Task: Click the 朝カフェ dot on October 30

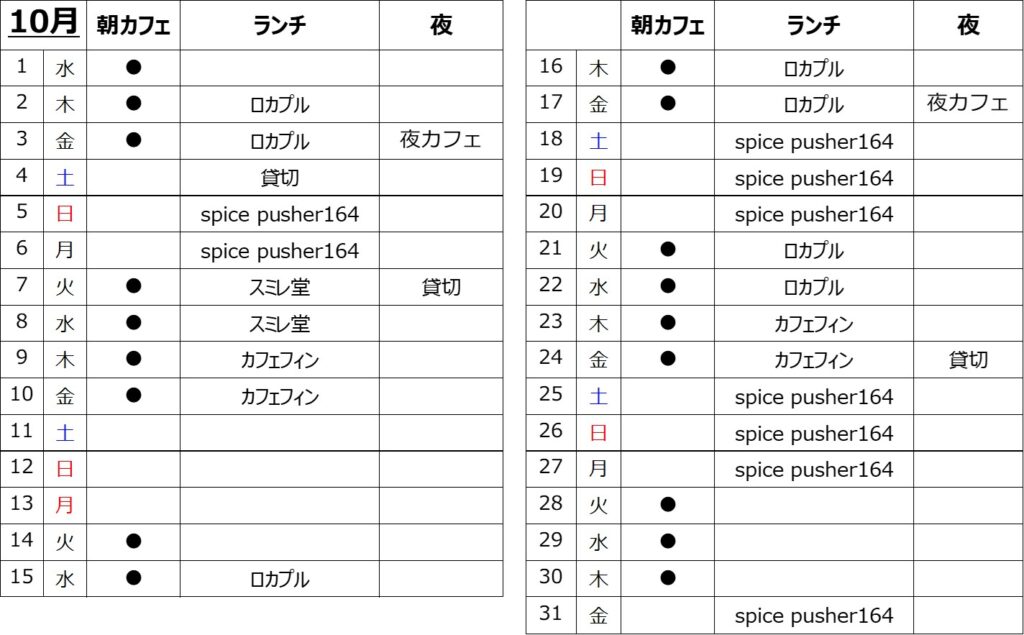Action: pyautogui.click(x=668, y=577)
